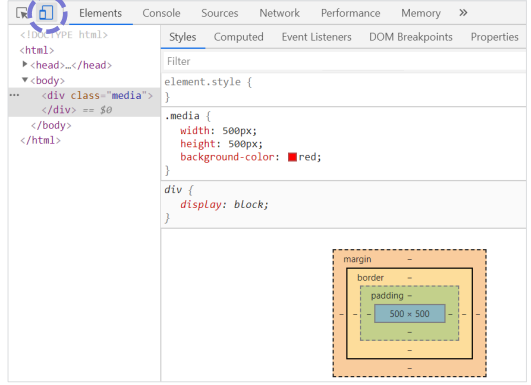Open the Network tab

click(x=279, y=13)
